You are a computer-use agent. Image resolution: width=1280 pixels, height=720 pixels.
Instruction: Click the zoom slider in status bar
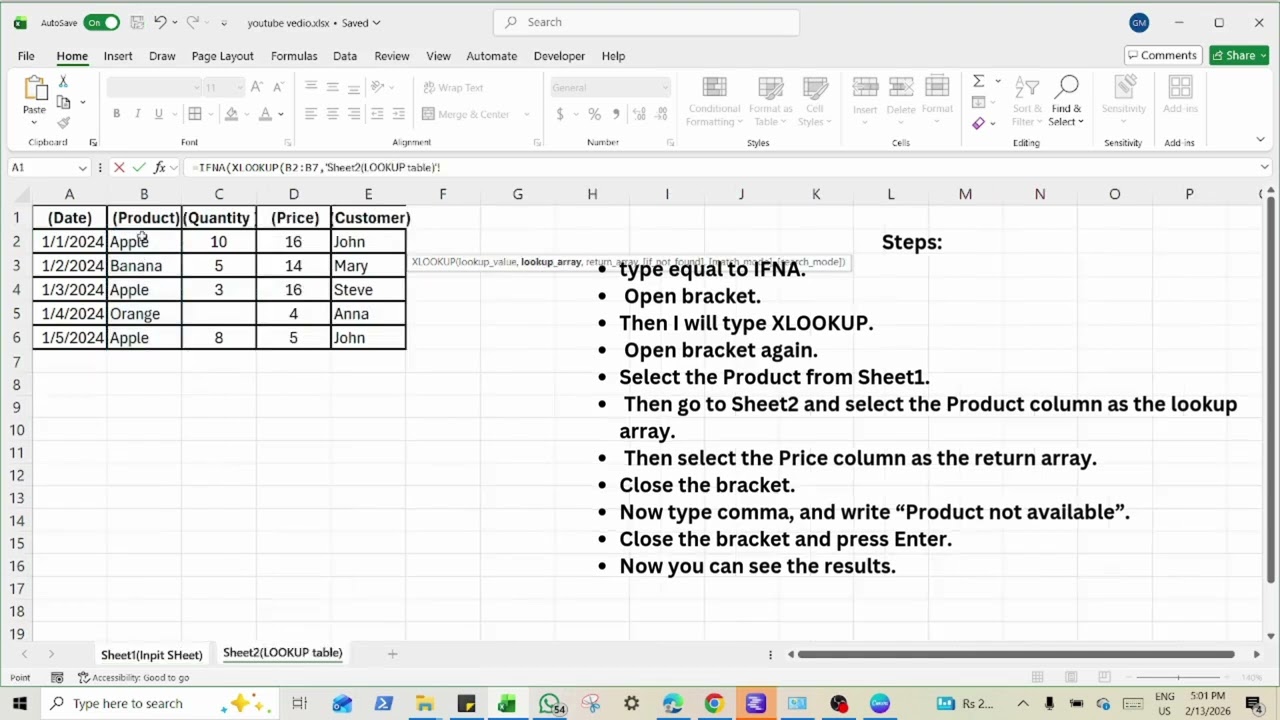click(1177, 678)
